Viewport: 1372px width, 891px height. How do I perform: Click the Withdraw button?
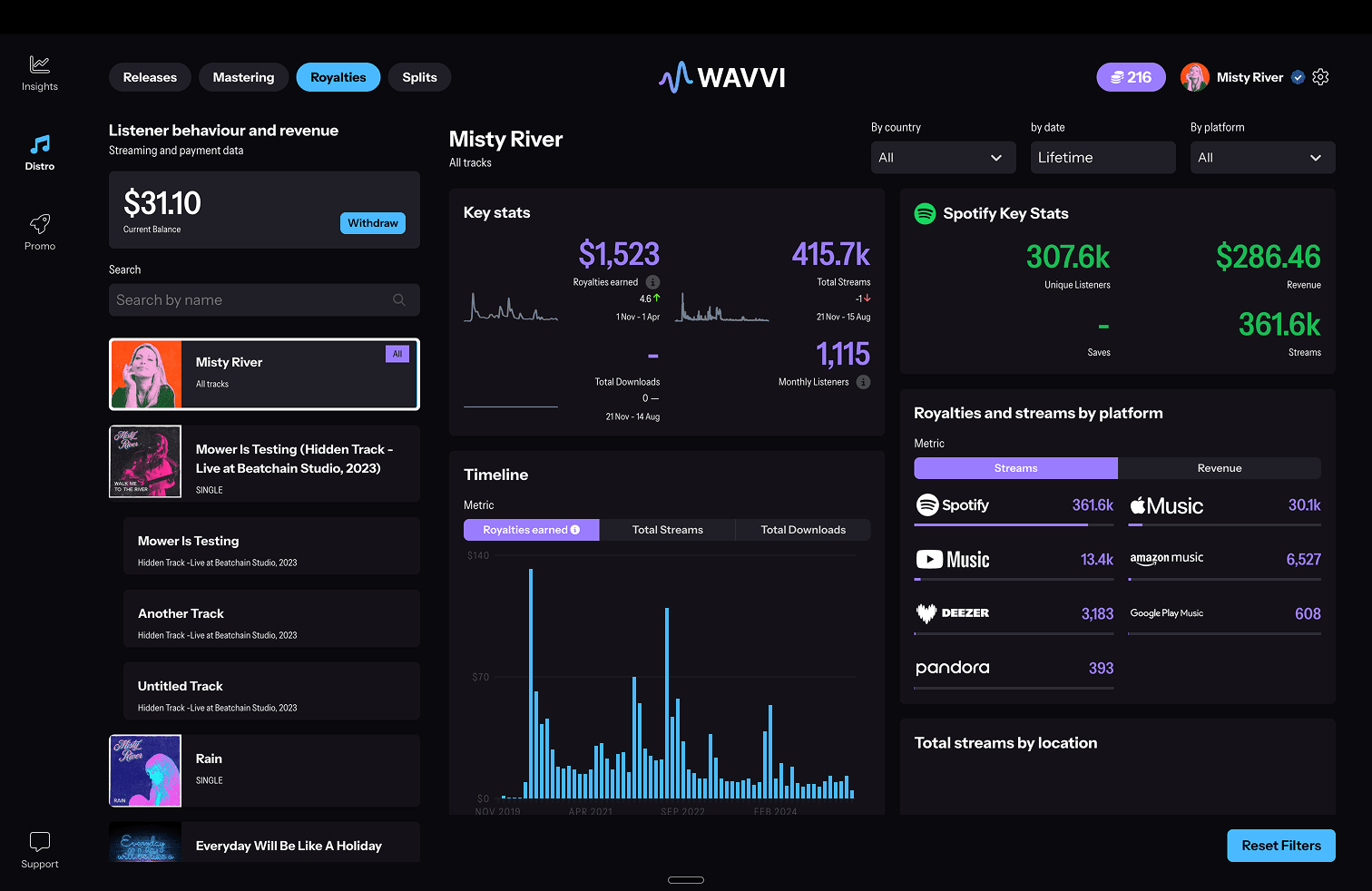tap(372, 223)
